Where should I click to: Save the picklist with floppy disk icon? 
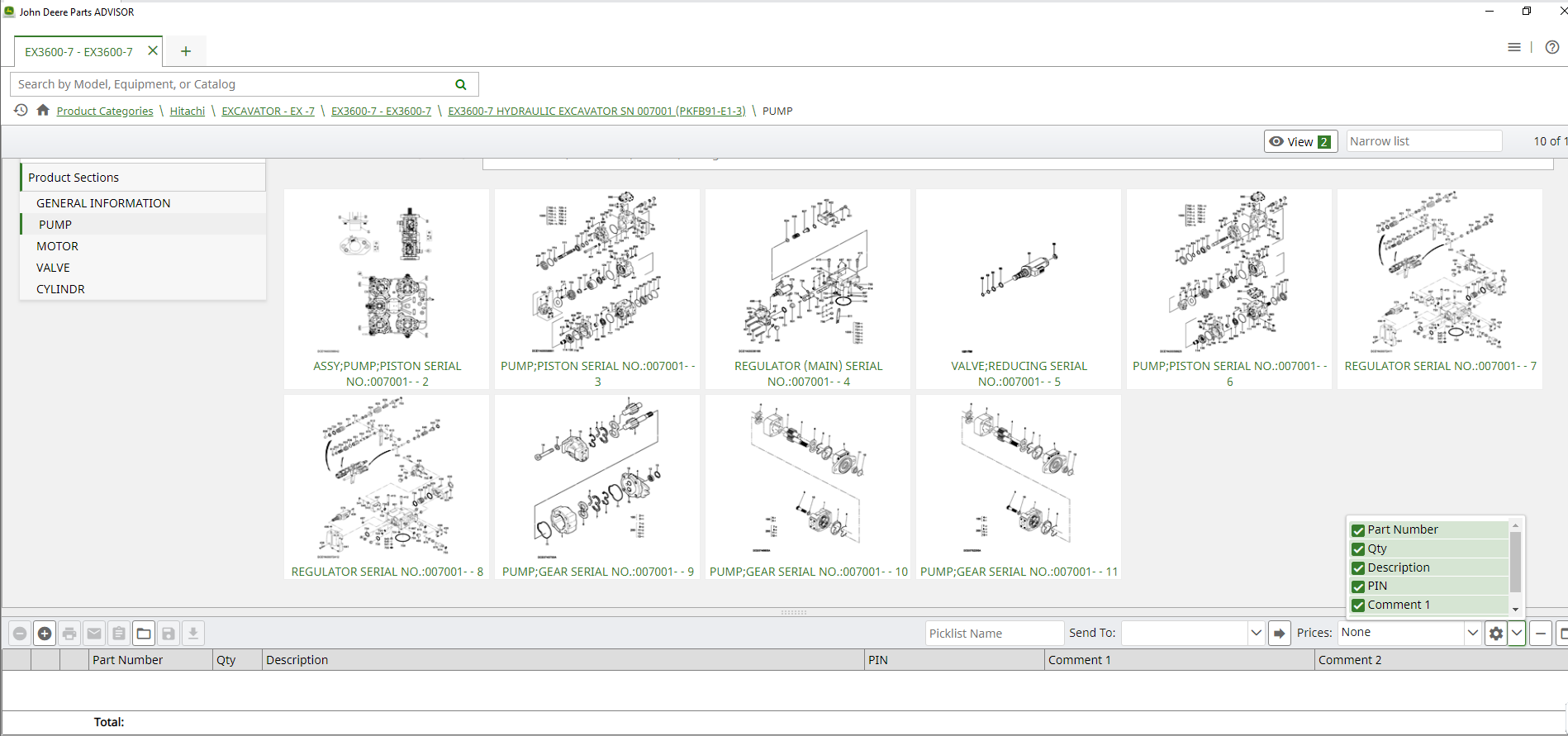coord(169,634)
